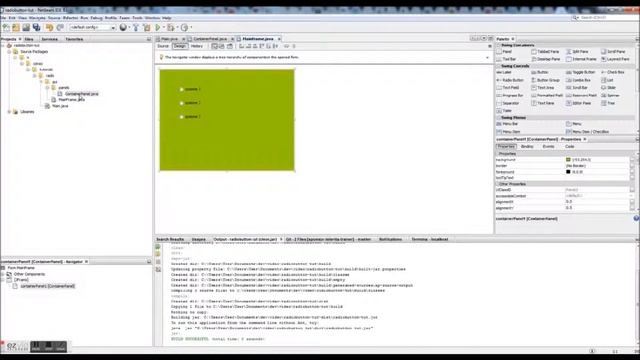Collapse the Swing Containers palette section

click(499, 45)
